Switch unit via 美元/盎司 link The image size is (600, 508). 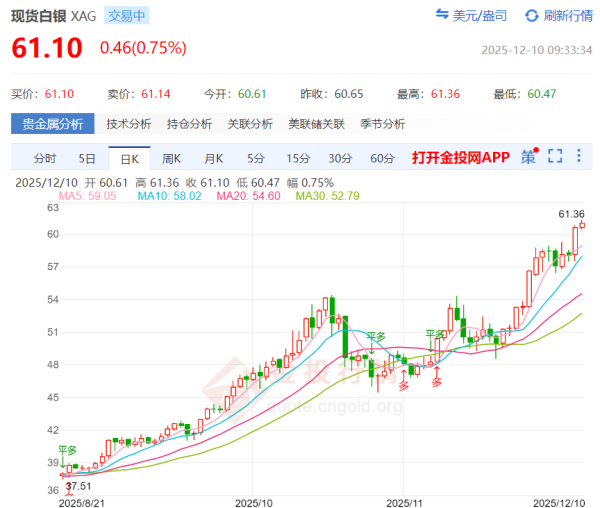click(x=479, y=16)
